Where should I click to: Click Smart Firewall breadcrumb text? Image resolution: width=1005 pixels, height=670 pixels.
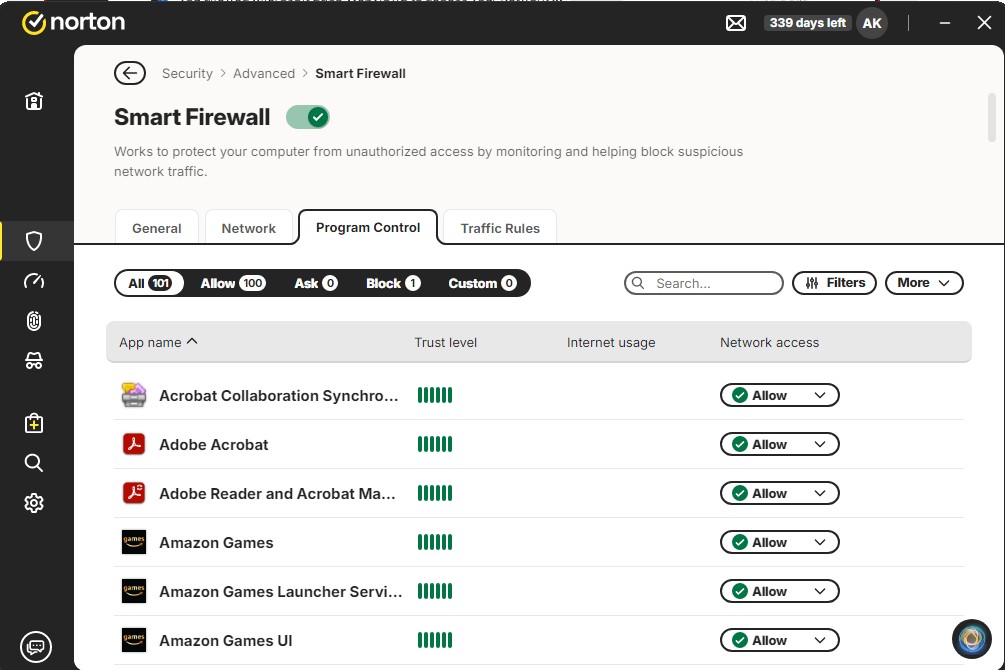(360, 74)
